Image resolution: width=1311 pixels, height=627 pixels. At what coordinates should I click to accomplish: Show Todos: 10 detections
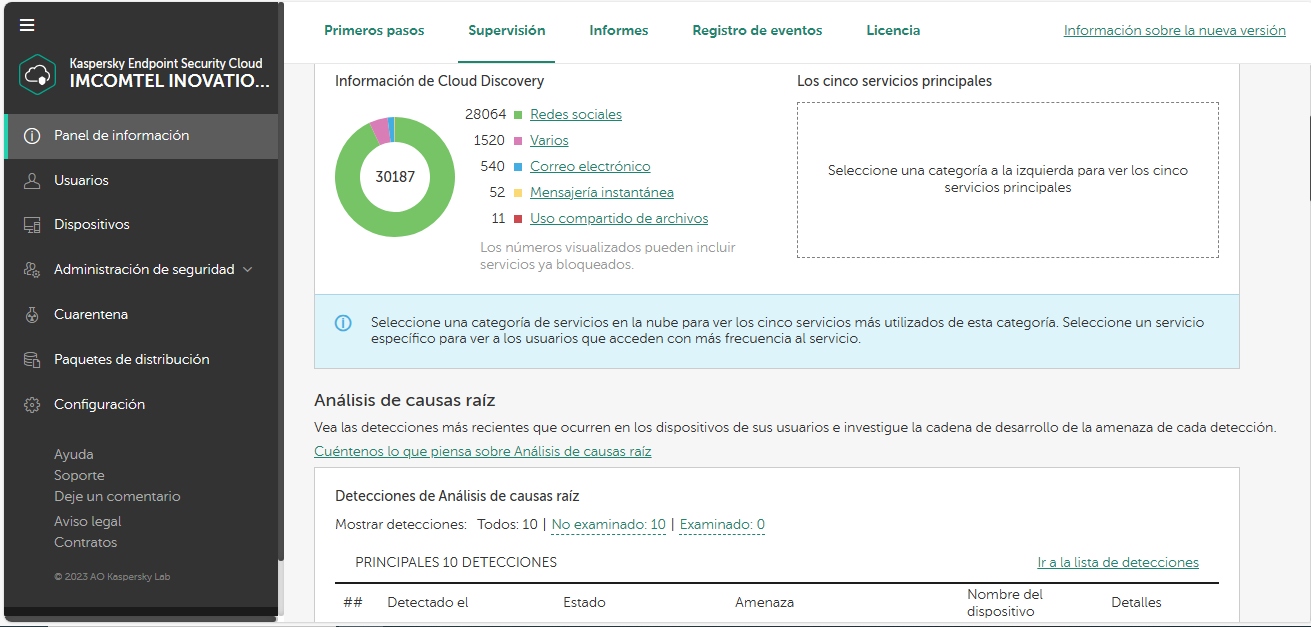(x=507, y=525)
